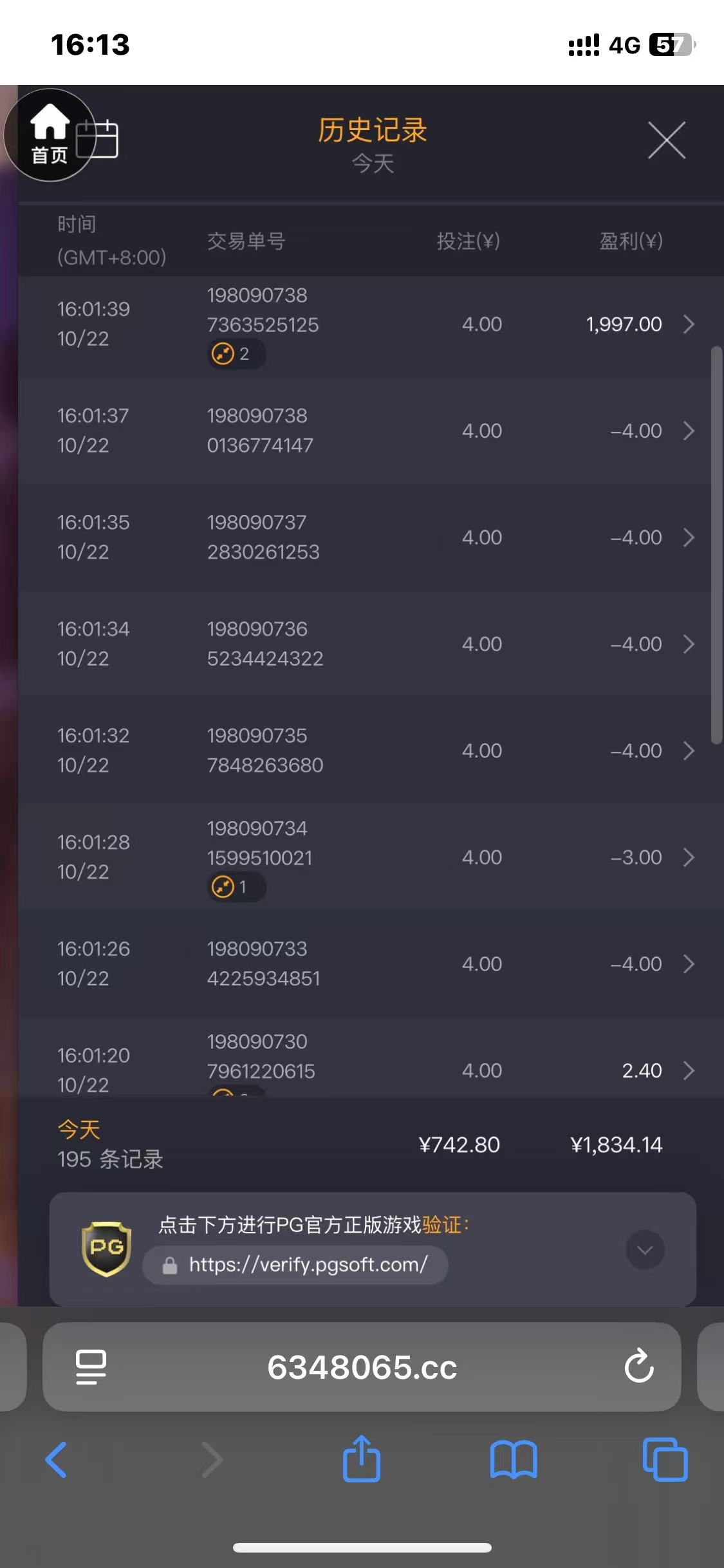Open Safari bookmarks
The height and width of the screenshot is (1568, 724).
(x=513, y=1459)
